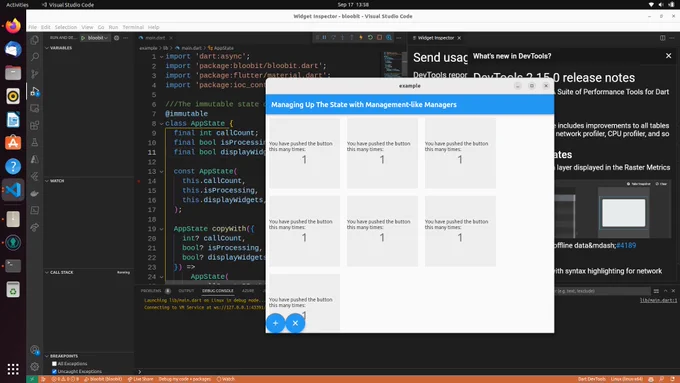Screen dimensions: 680x383
Task: Click the DevTools release notes screenshot thumbnail
Action: pyautogui.click(x=613, y=209)
